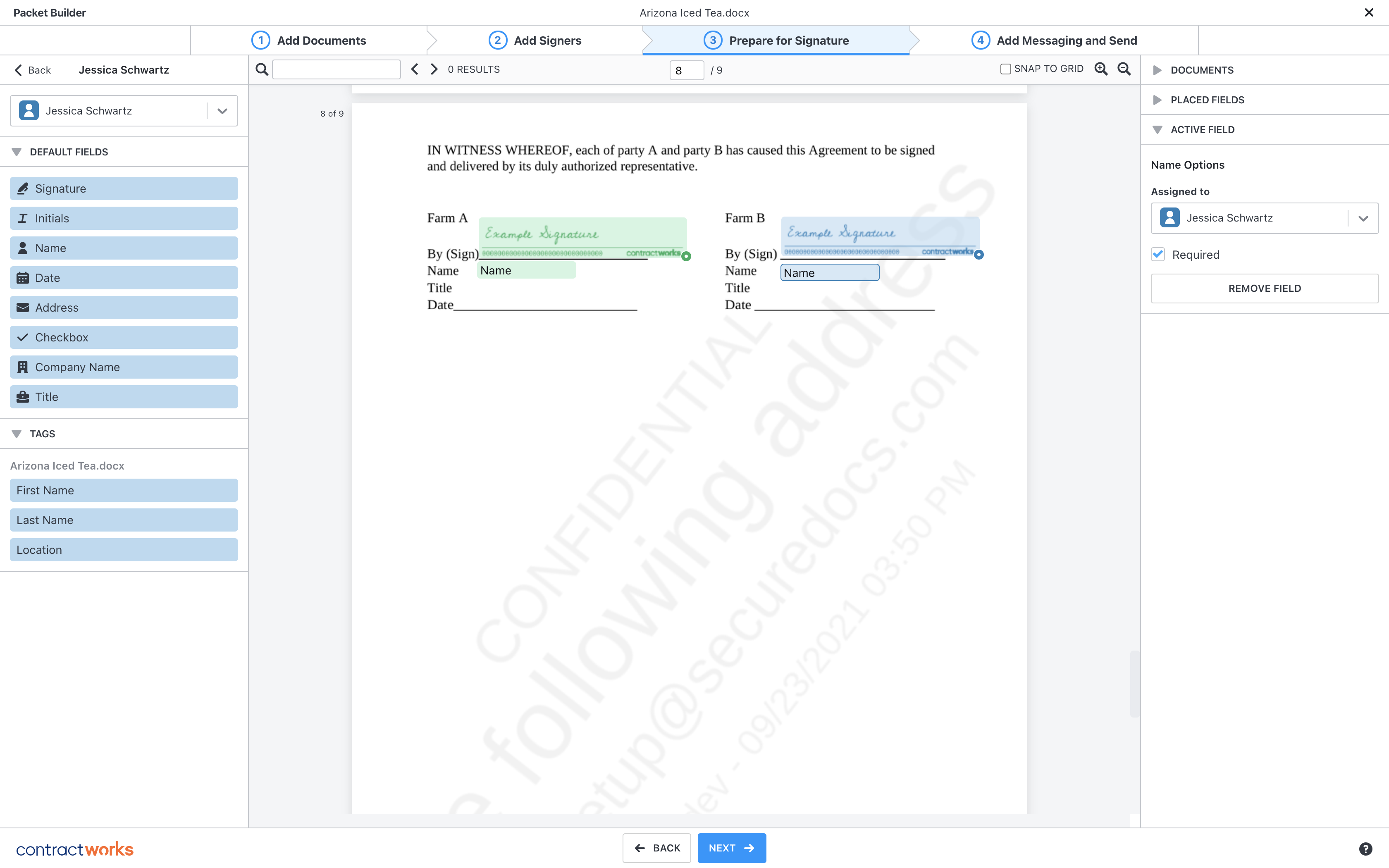Open the Assigned to dropdown
The image size is (1389, 868).
(x=1363, y=218)
